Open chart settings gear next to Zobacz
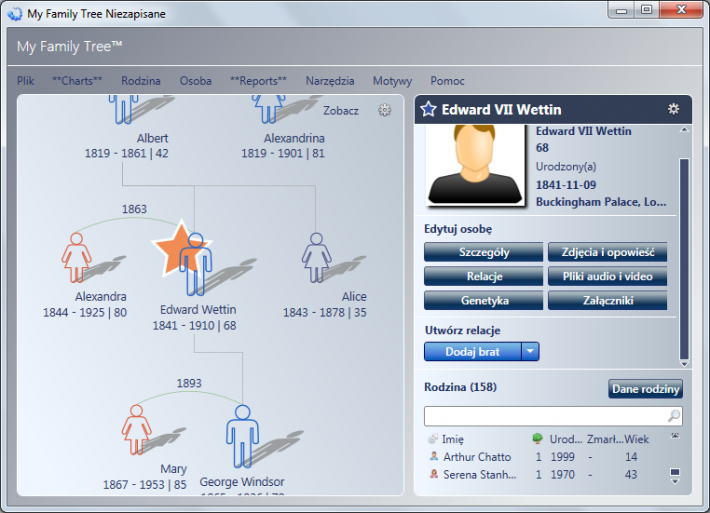Screen dimensions: 710x513 point(384,110)
